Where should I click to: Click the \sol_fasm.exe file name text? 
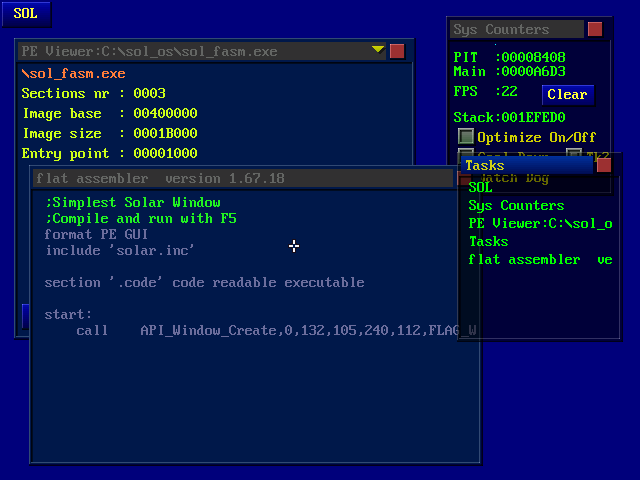73,74
